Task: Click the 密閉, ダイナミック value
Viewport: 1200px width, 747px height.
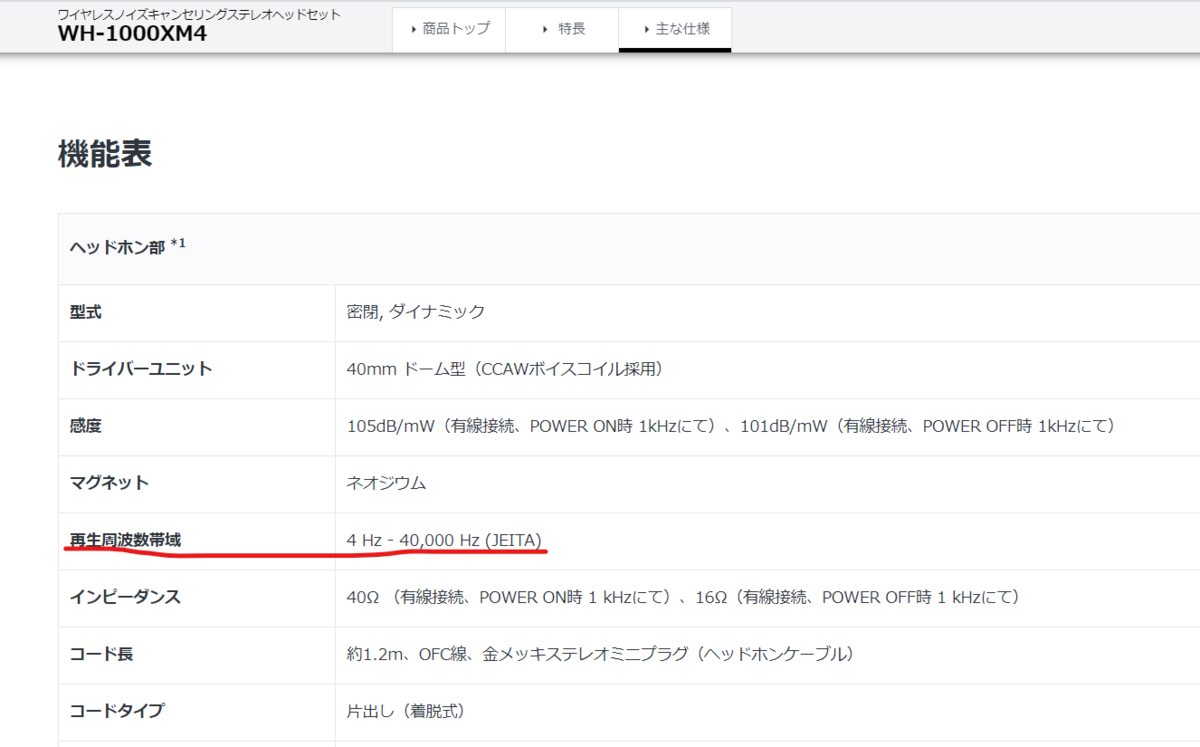Action: pos(416,312)
